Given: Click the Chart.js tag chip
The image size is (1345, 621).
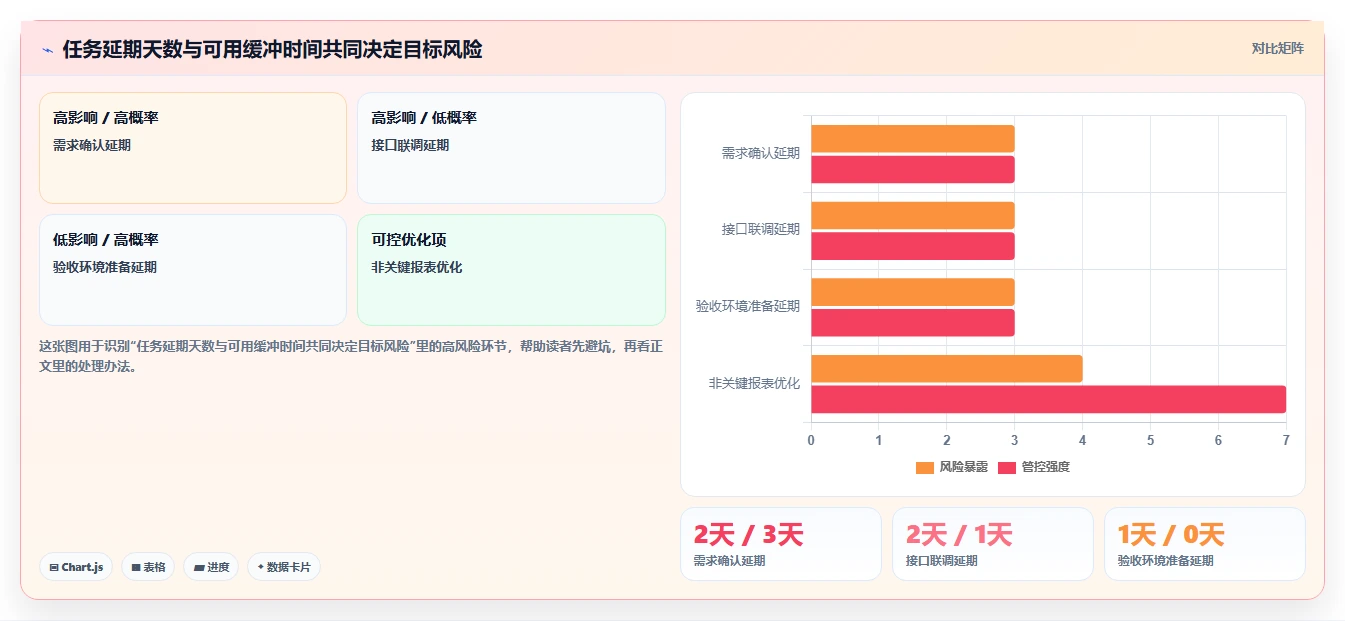Looking at the screenshot, I should coord(76,567).
